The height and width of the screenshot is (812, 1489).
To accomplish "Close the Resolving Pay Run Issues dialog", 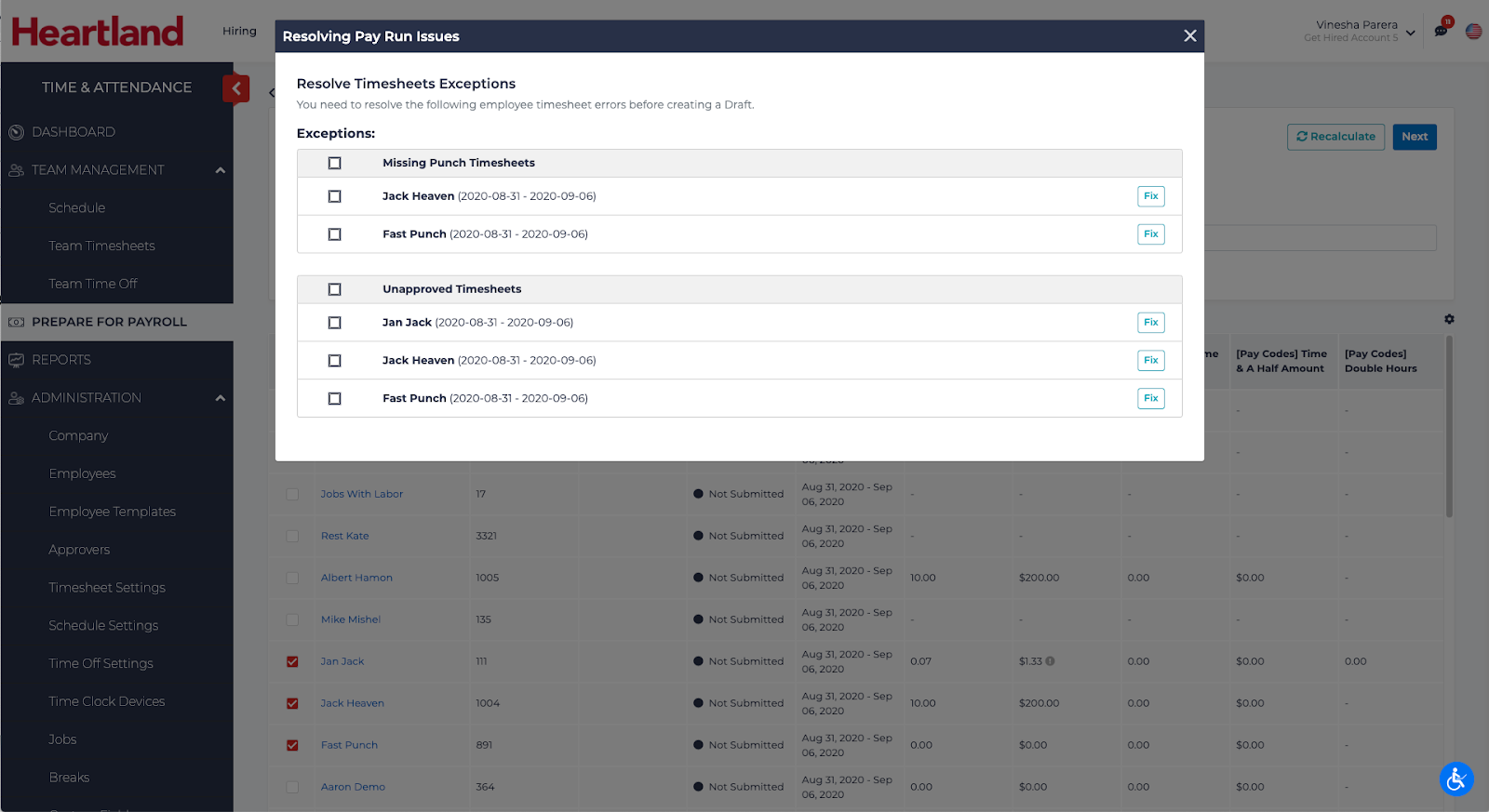I will pos(1189,36).
